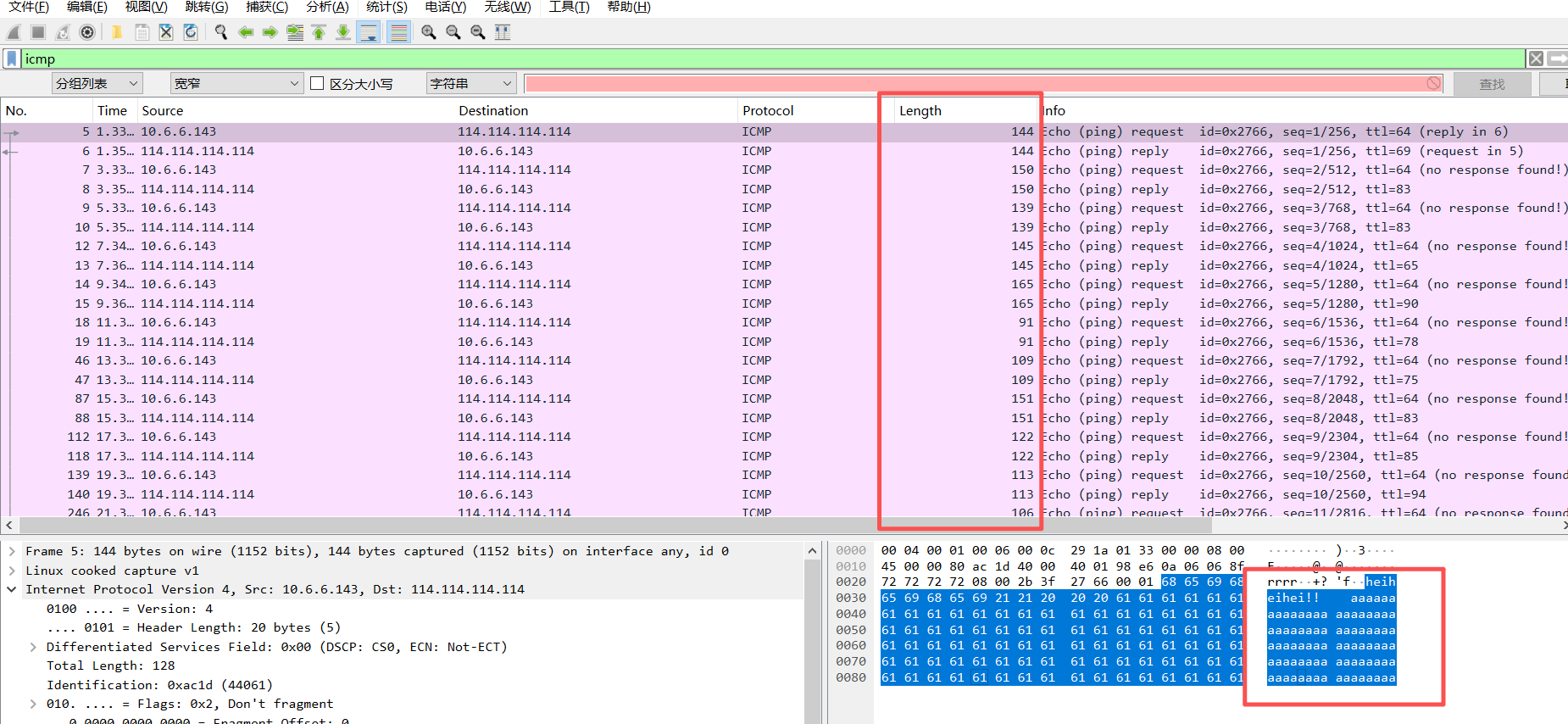Open the 无线(W) menu

click(508, 7)
